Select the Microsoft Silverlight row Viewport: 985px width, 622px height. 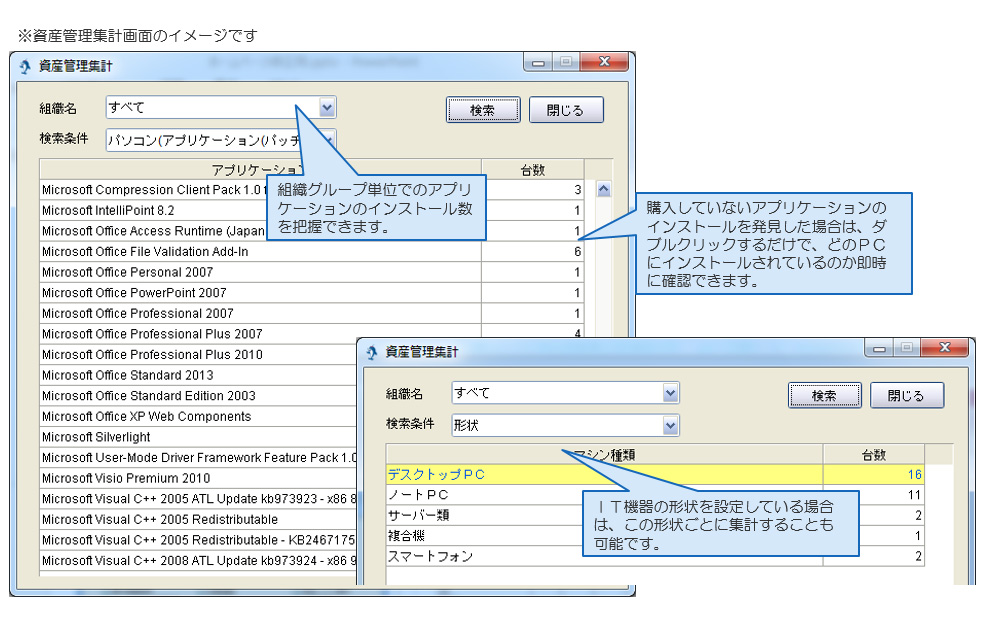pyautogui.click(x=199, y=437)
